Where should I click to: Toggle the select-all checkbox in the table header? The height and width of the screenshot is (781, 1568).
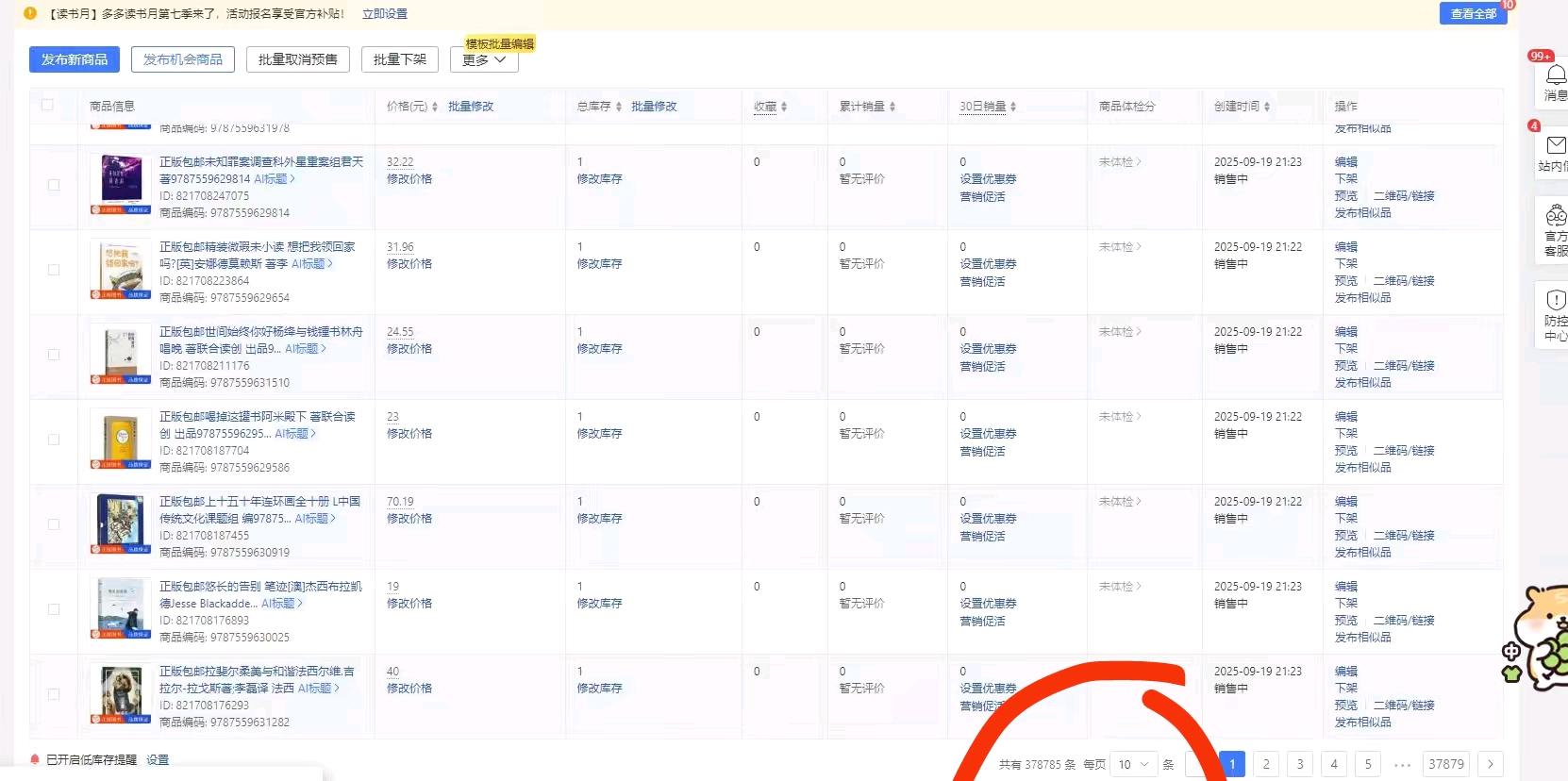coord(47,105)
